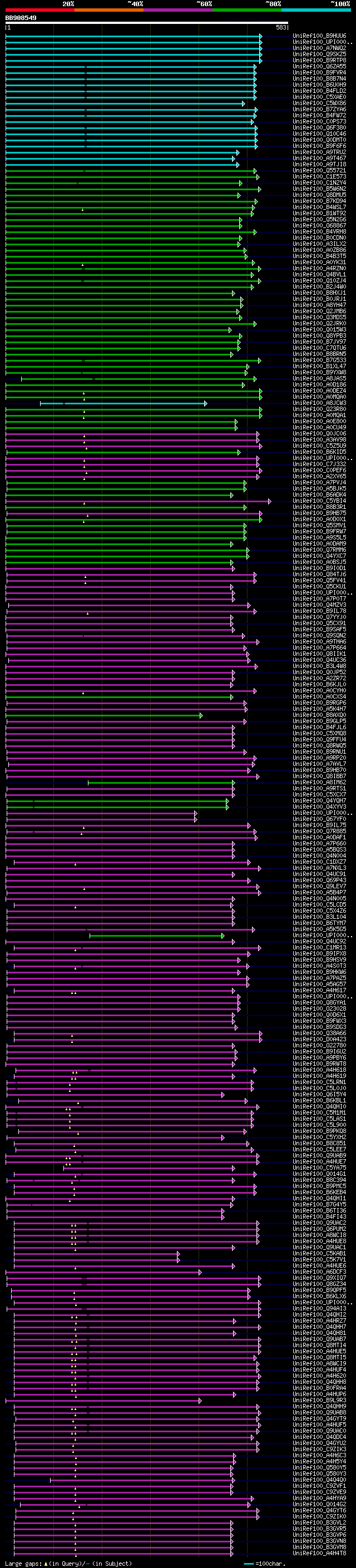Select hit label UniRef100_A6DCF3
This screenshot has height=1568, width=356.
coord(319,1272)
